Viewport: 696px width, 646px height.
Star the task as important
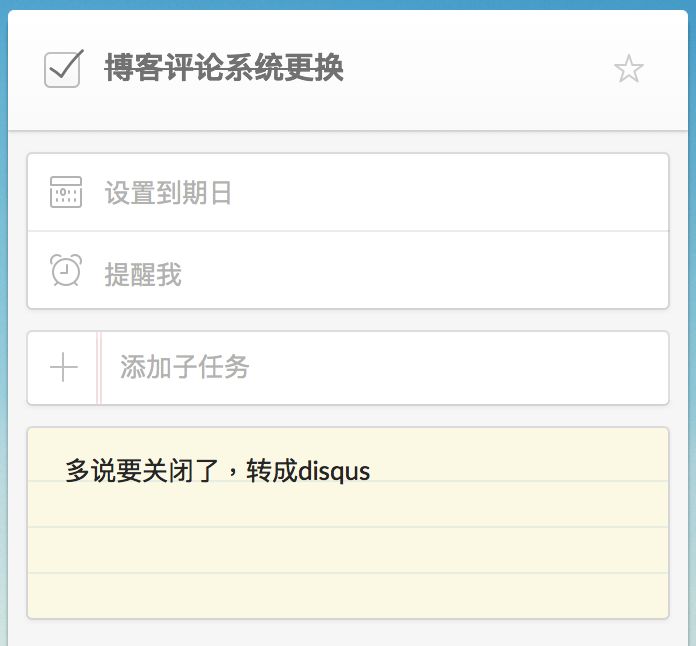(629, 69)
